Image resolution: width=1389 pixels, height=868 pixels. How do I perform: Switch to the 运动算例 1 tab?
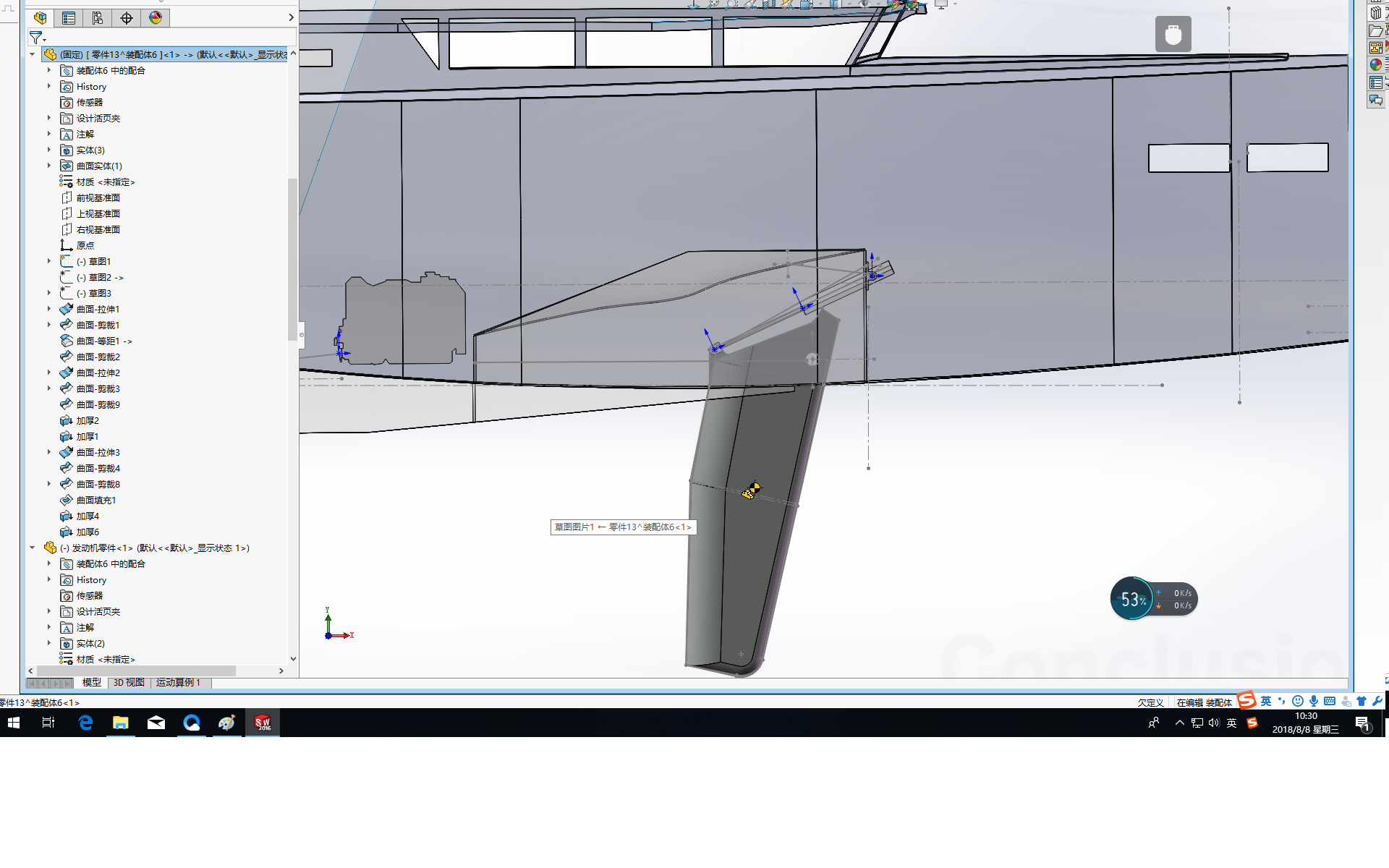coord(179,683)
